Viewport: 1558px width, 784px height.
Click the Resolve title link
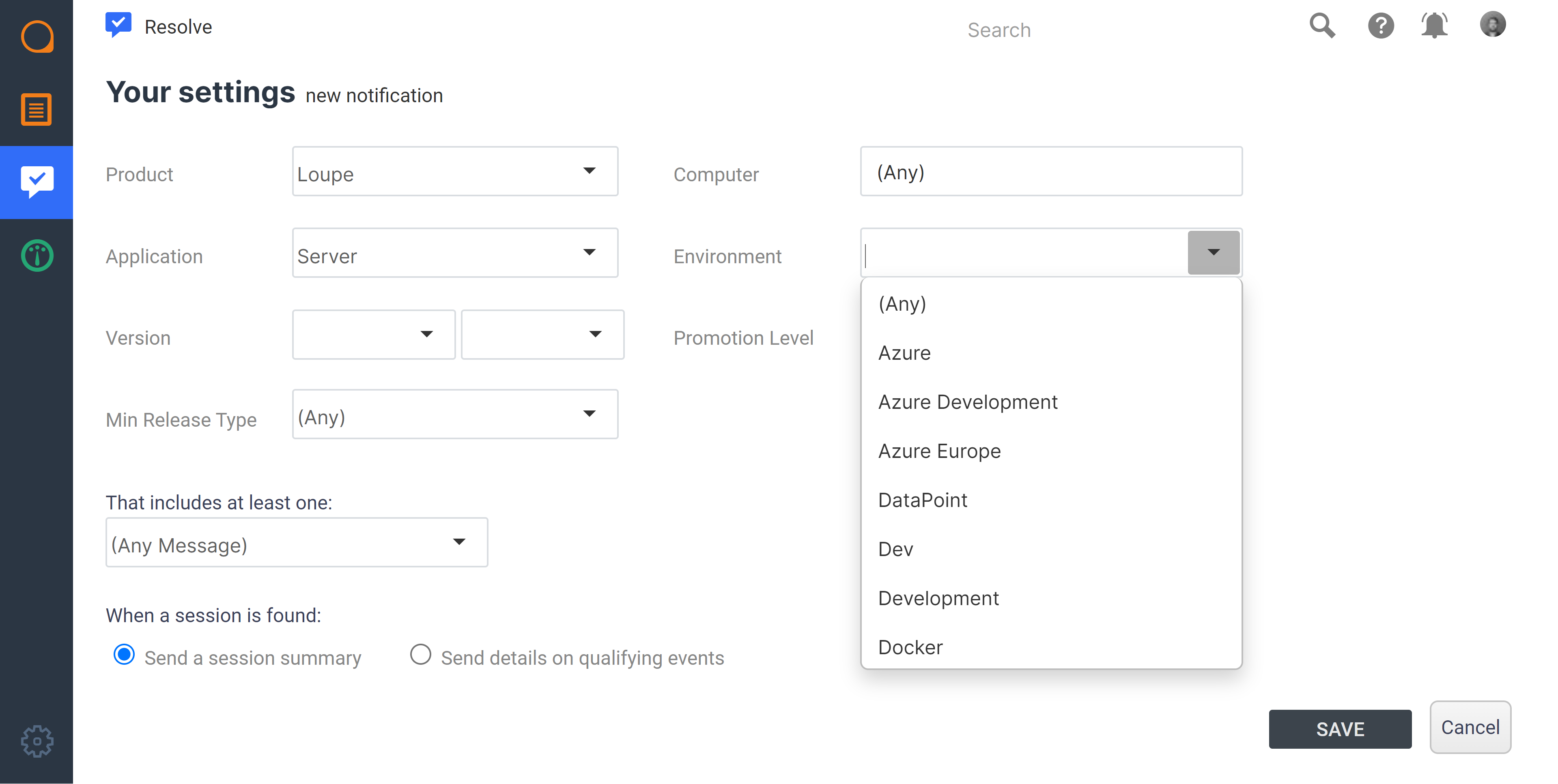click(x=179, y=27)
